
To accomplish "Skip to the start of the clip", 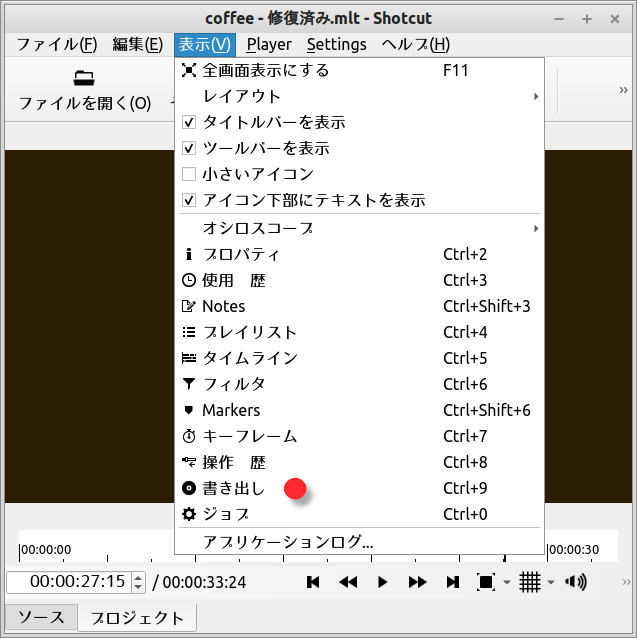I will (313, 582).
